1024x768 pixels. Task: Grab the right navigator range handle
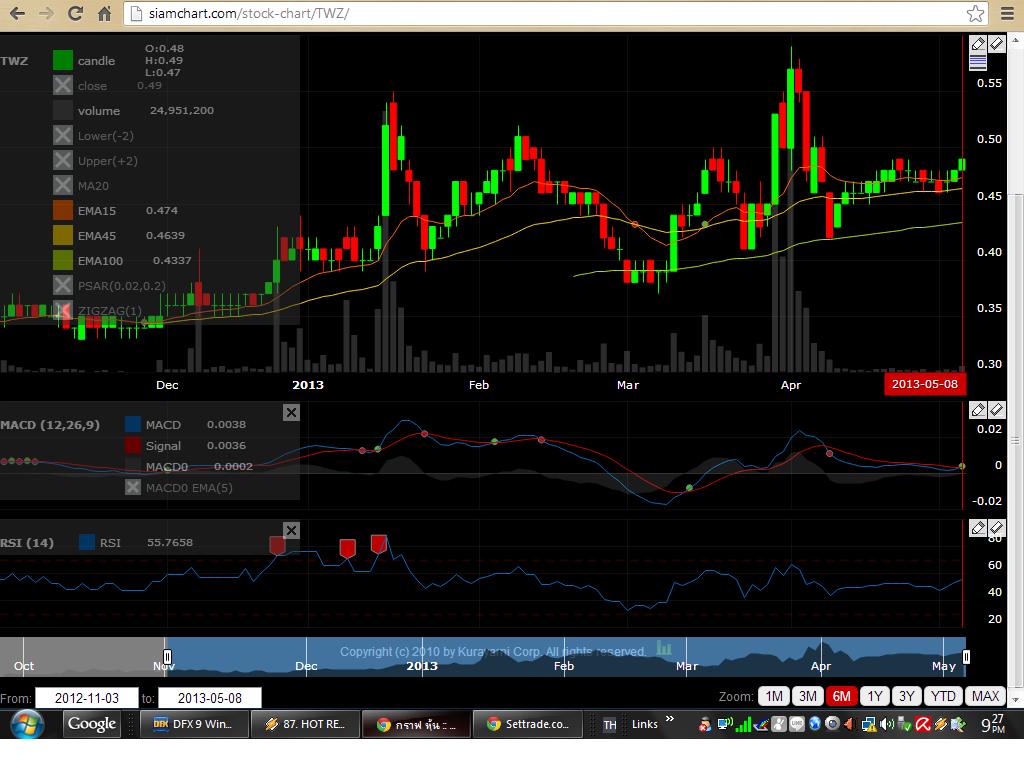point(967,656)
